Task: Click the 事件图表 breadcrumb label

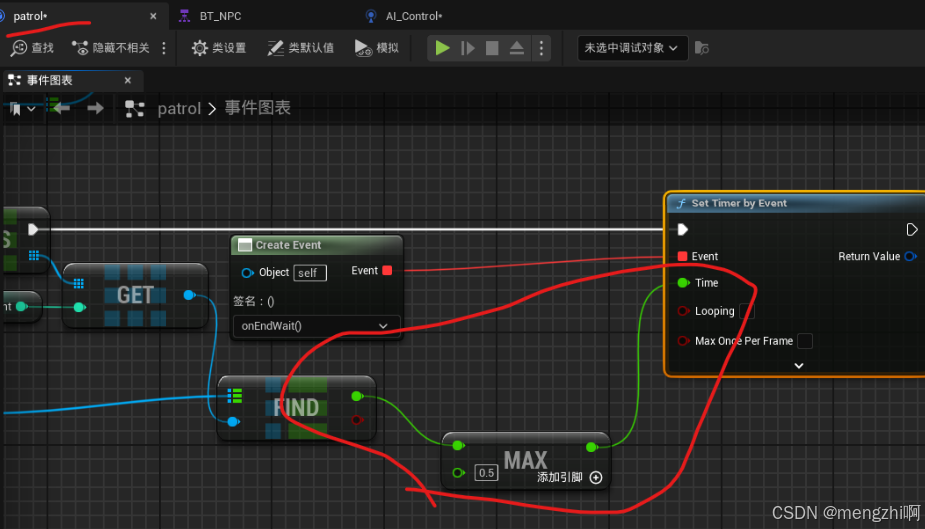Action: pos(258,108)
